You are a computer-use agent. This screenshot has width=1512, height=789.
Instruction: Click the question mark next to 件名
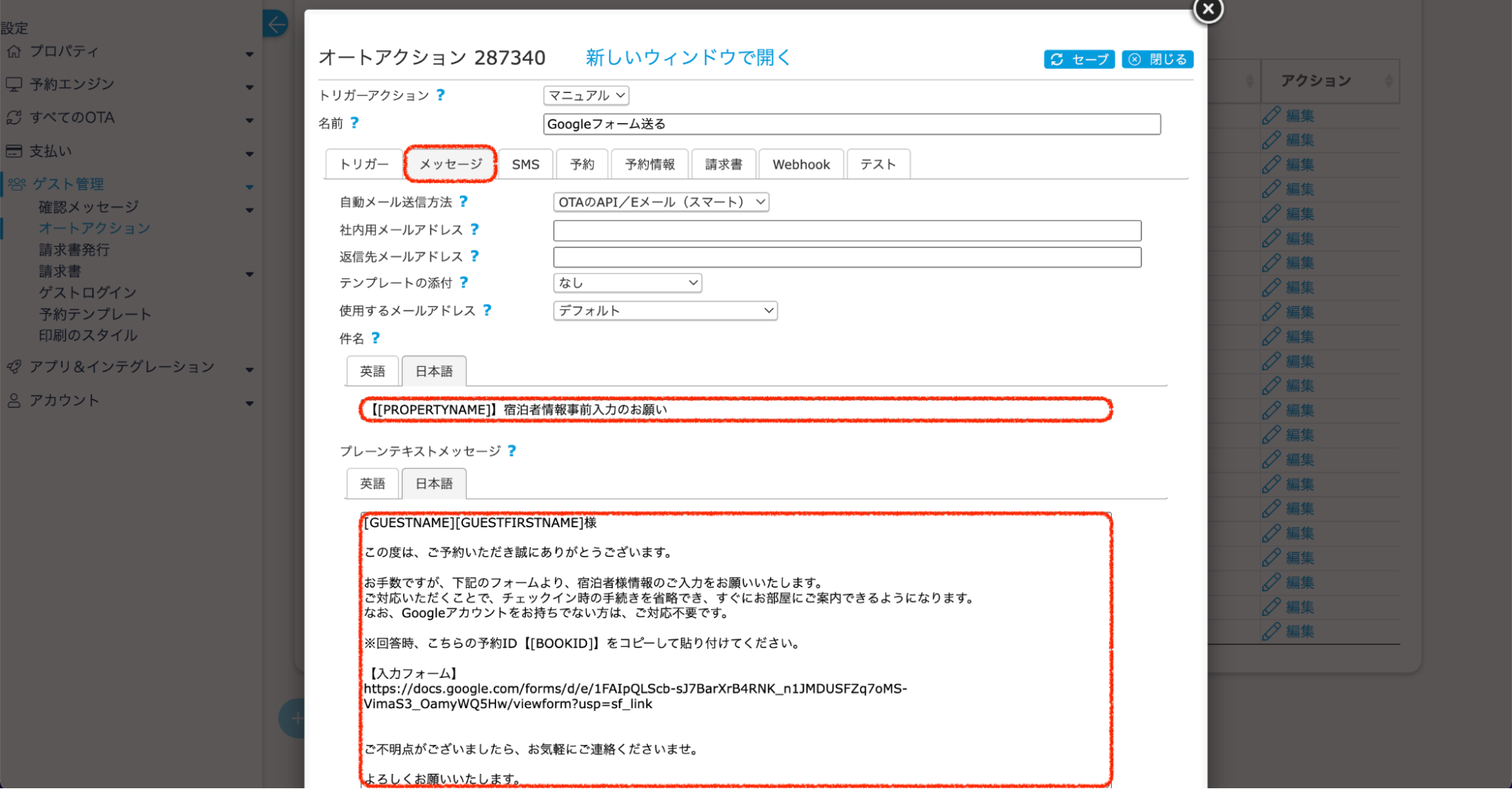click(375, 338)
